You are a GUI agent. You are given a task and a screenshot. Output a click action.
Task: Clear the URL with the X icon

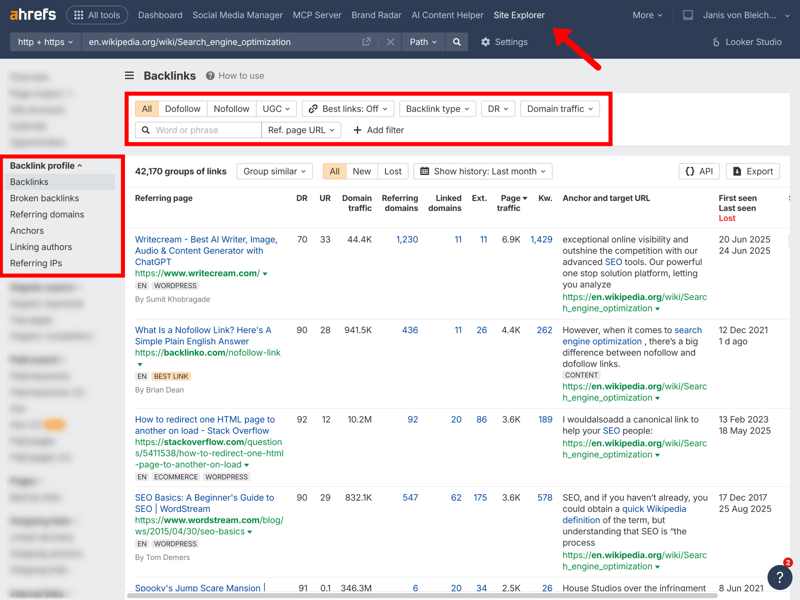click(x=390, y=42)
